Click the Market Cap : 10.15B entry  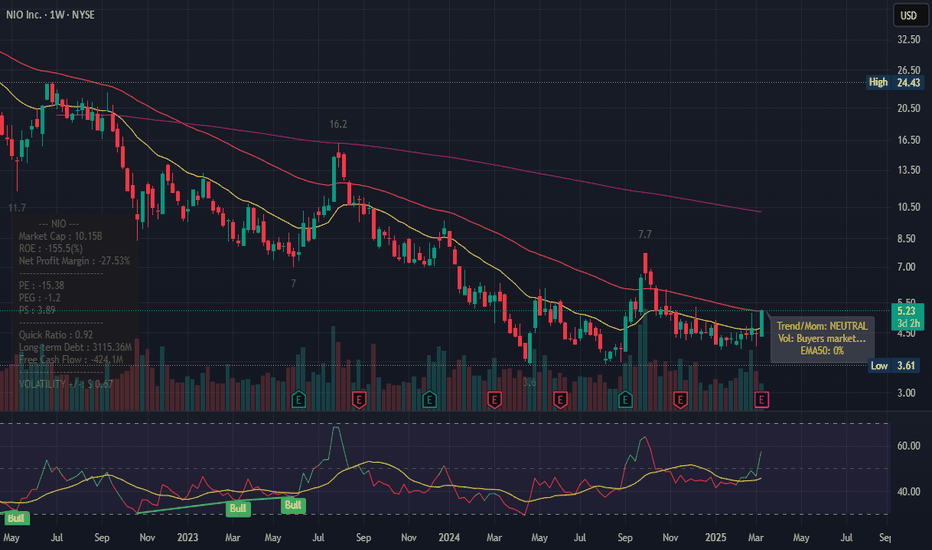tap(61, 236)
